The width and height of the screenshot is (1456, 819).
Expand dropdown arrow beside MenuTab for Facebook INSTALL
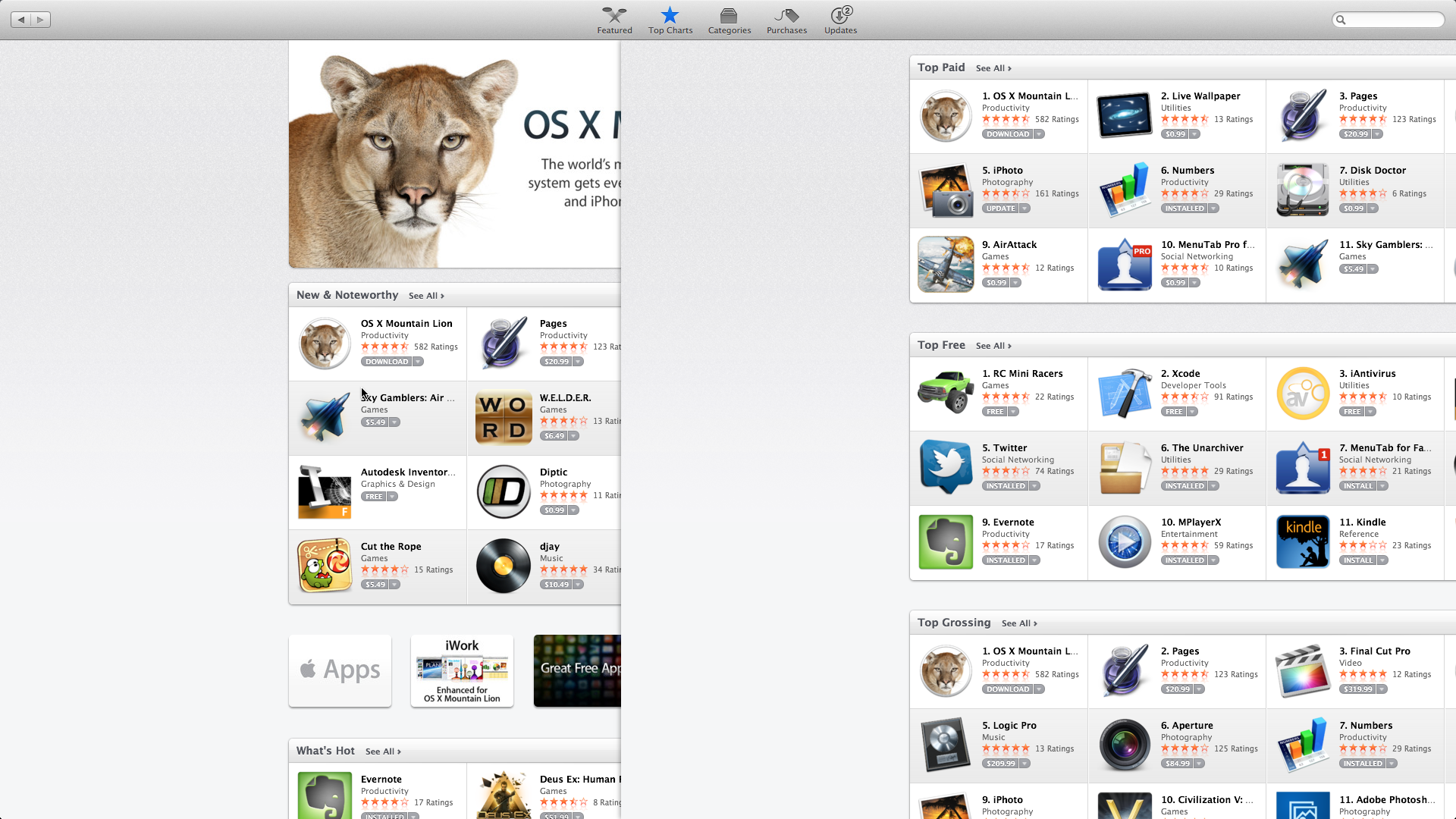click(x=1383, y=486)
